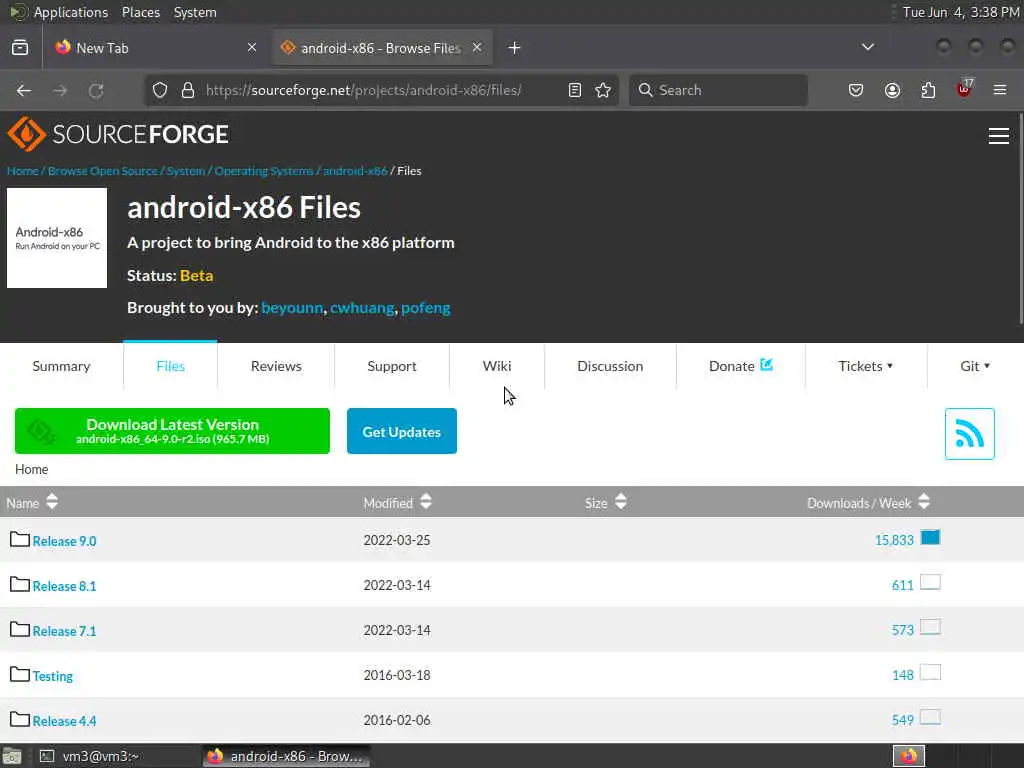
Task: Open the Support tab
Action: point(392,366)
